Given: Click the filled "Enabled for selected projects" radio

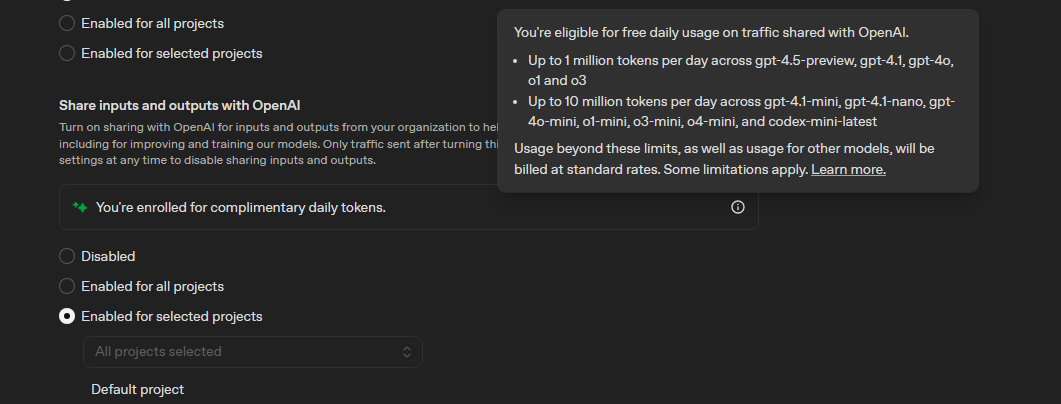Looking at the screenshot, I should coord(67,316).
